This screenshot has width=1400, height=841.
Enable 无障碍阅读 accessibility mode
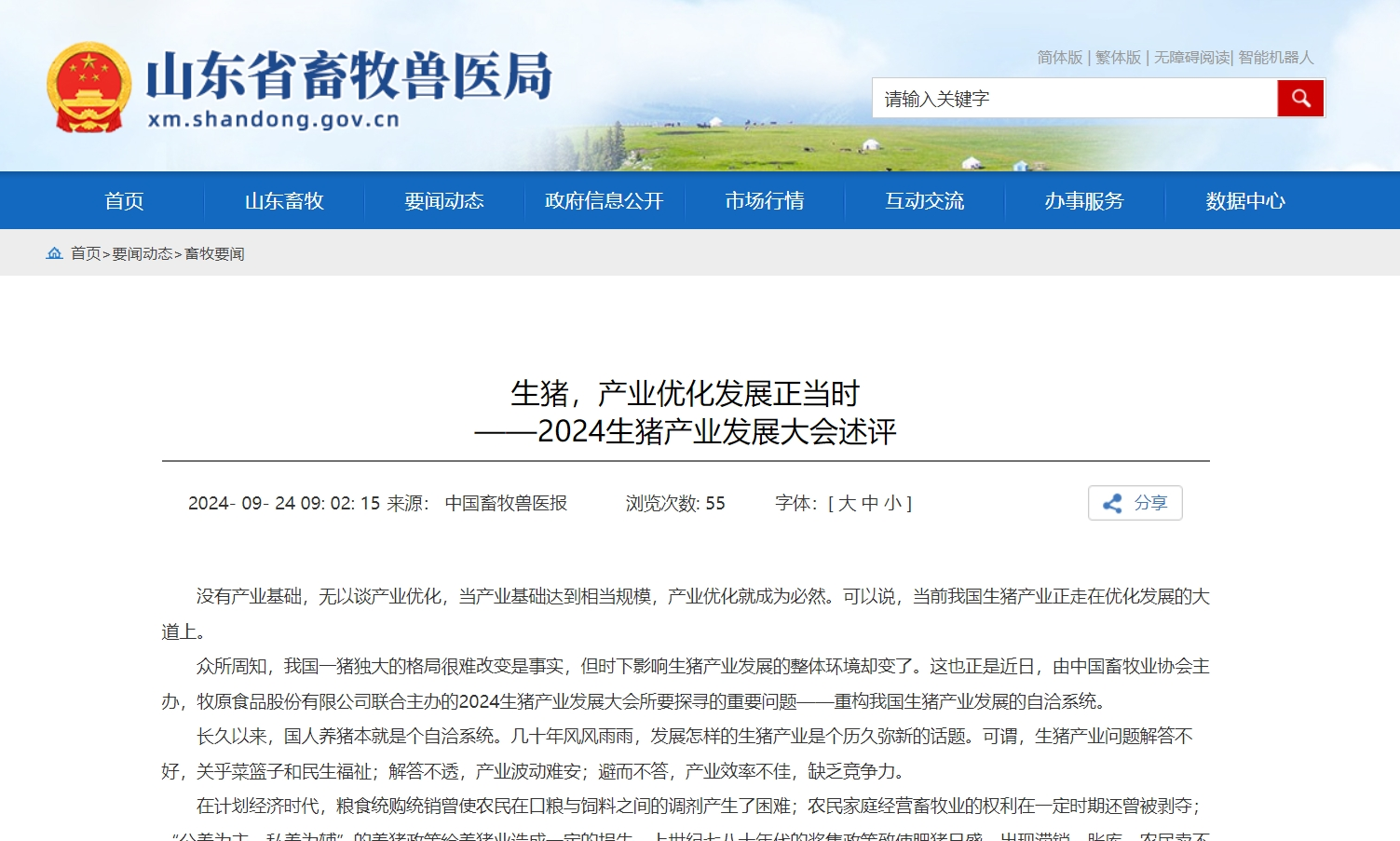pyautogui.click(x=1191, y=58)
